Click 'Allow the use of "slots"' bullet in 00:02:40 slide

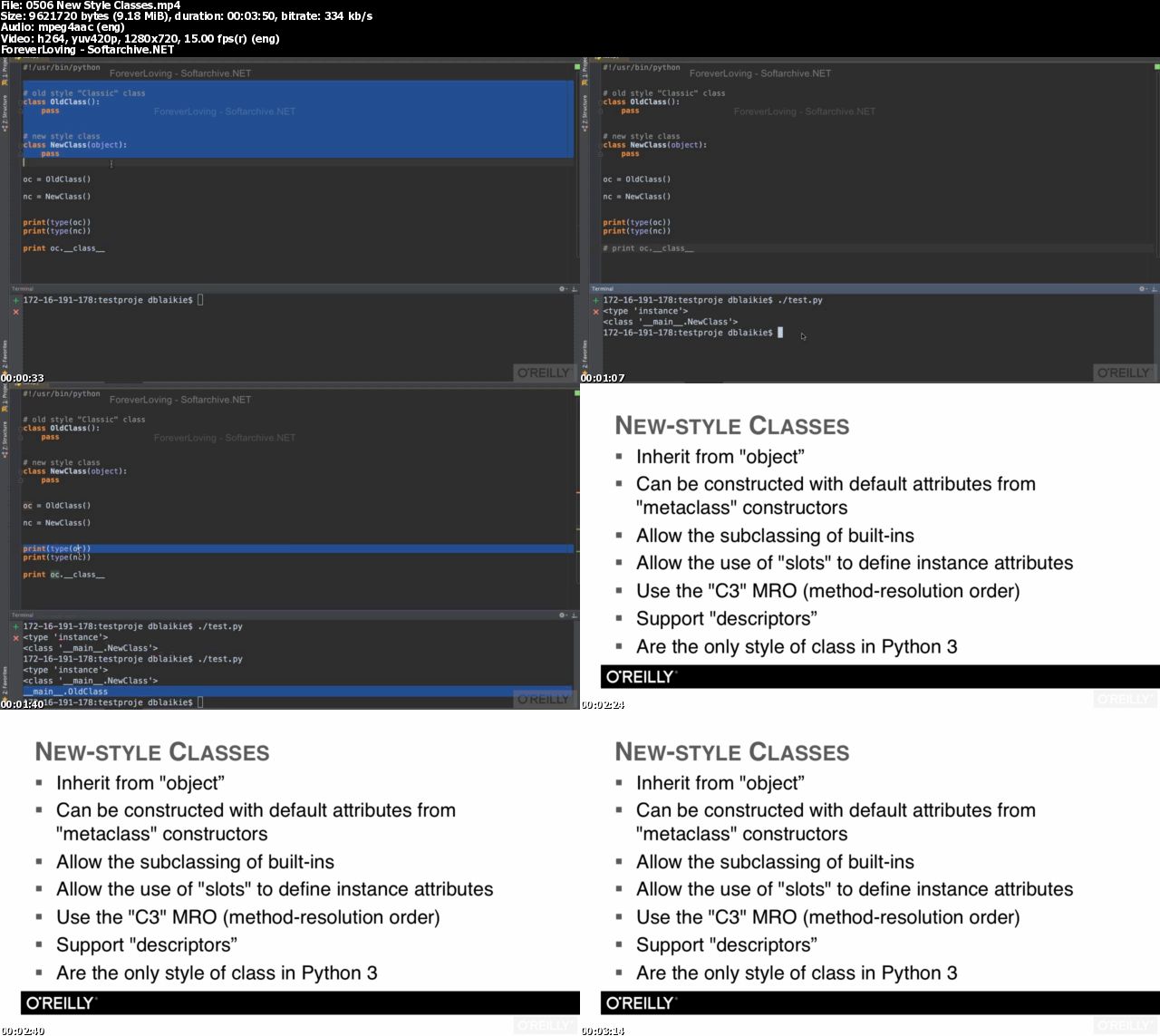[x=275, y=889]
